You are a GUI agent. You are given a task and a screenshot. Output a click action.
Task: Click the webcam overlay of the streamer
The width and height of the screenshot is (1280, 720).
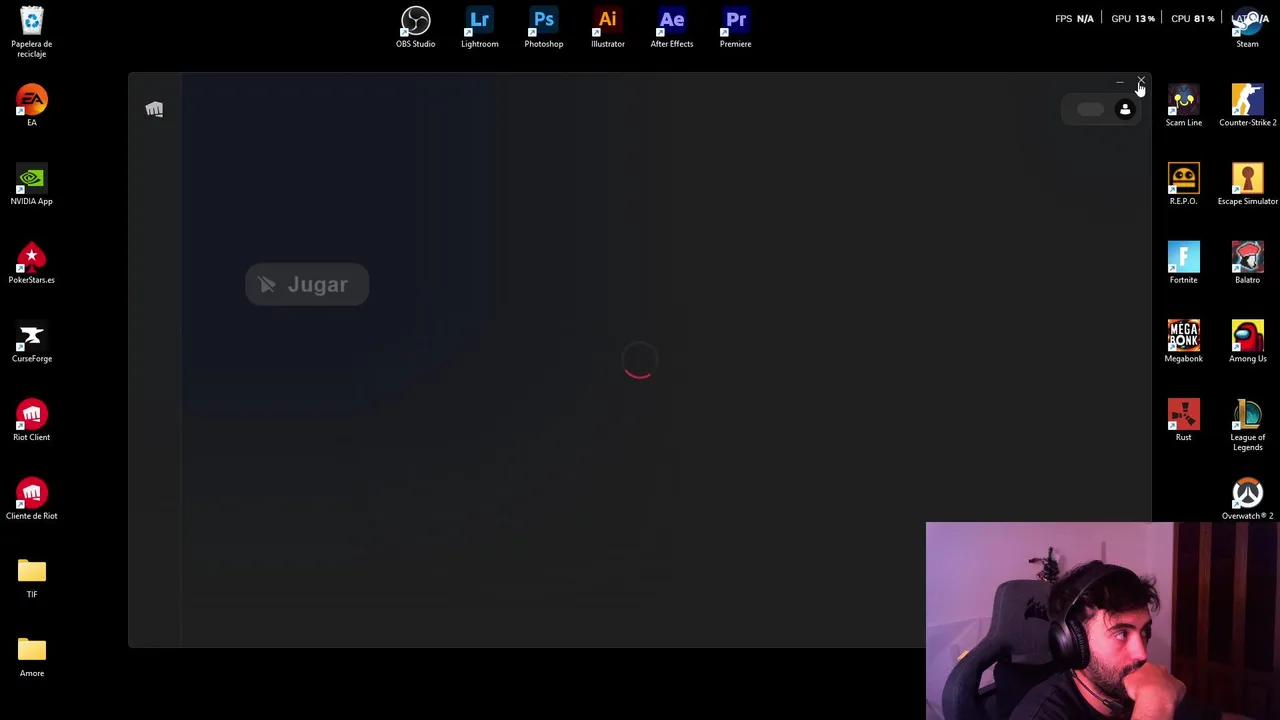click(x=1103, y=621)
